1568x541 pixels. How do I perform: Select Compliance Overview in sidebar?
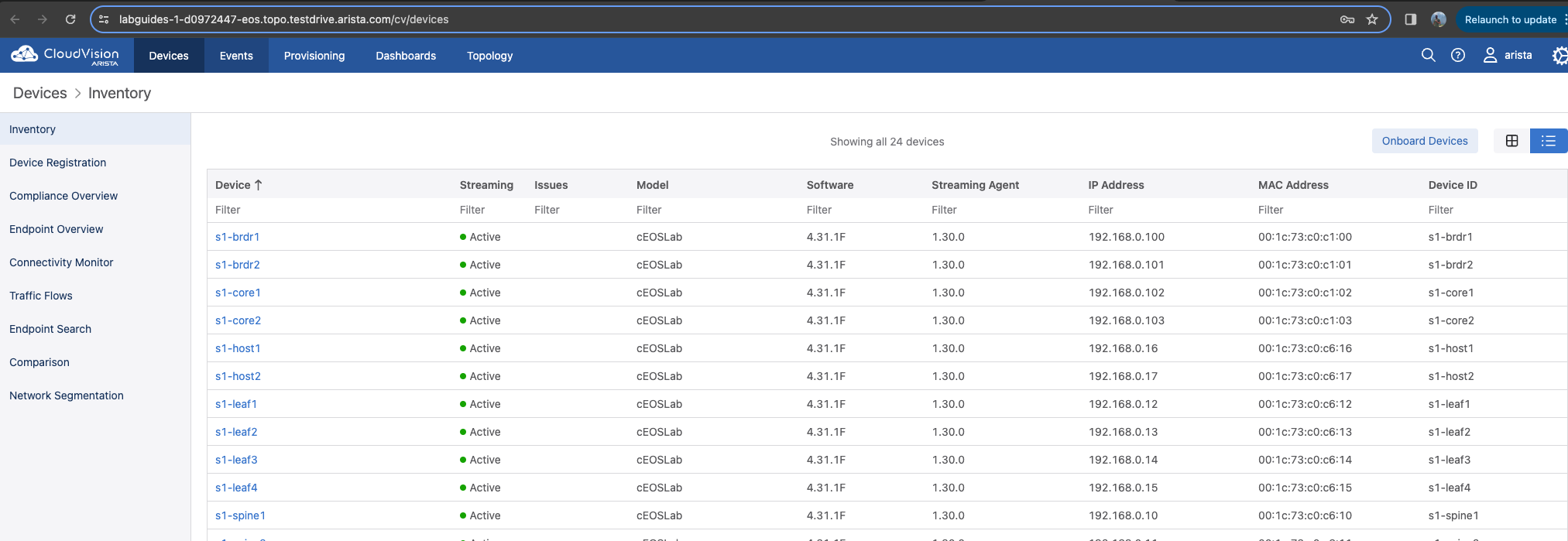coord(63,196)
